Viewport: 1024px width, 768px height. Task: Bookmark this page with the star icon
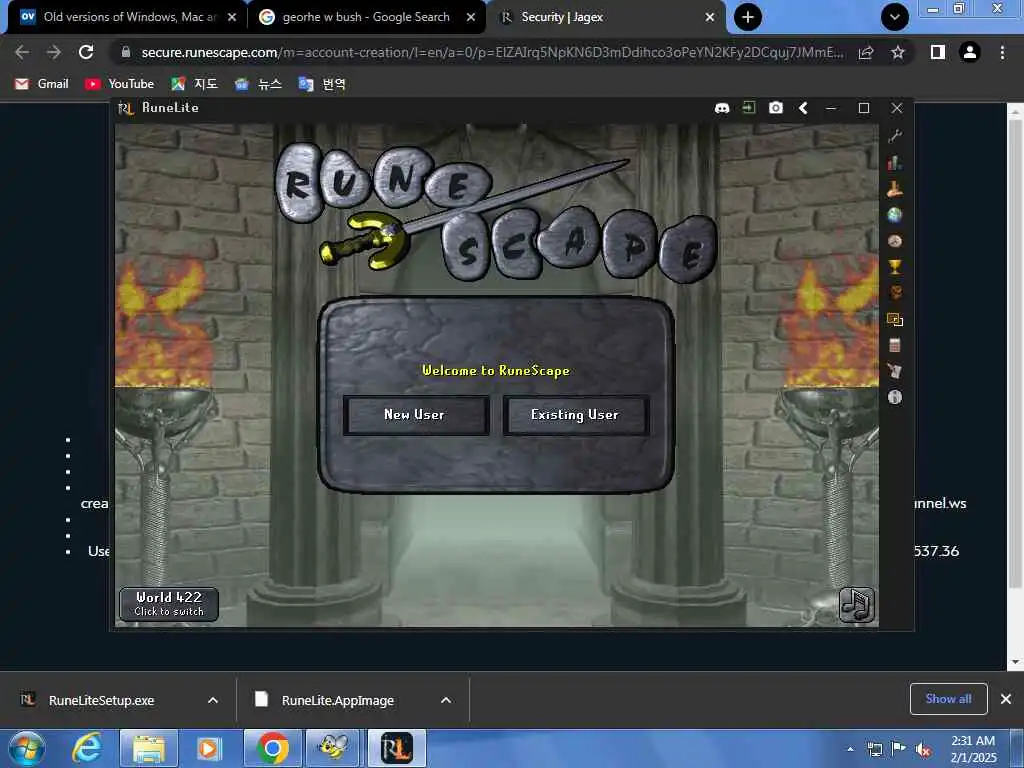[x=898, y=52]
